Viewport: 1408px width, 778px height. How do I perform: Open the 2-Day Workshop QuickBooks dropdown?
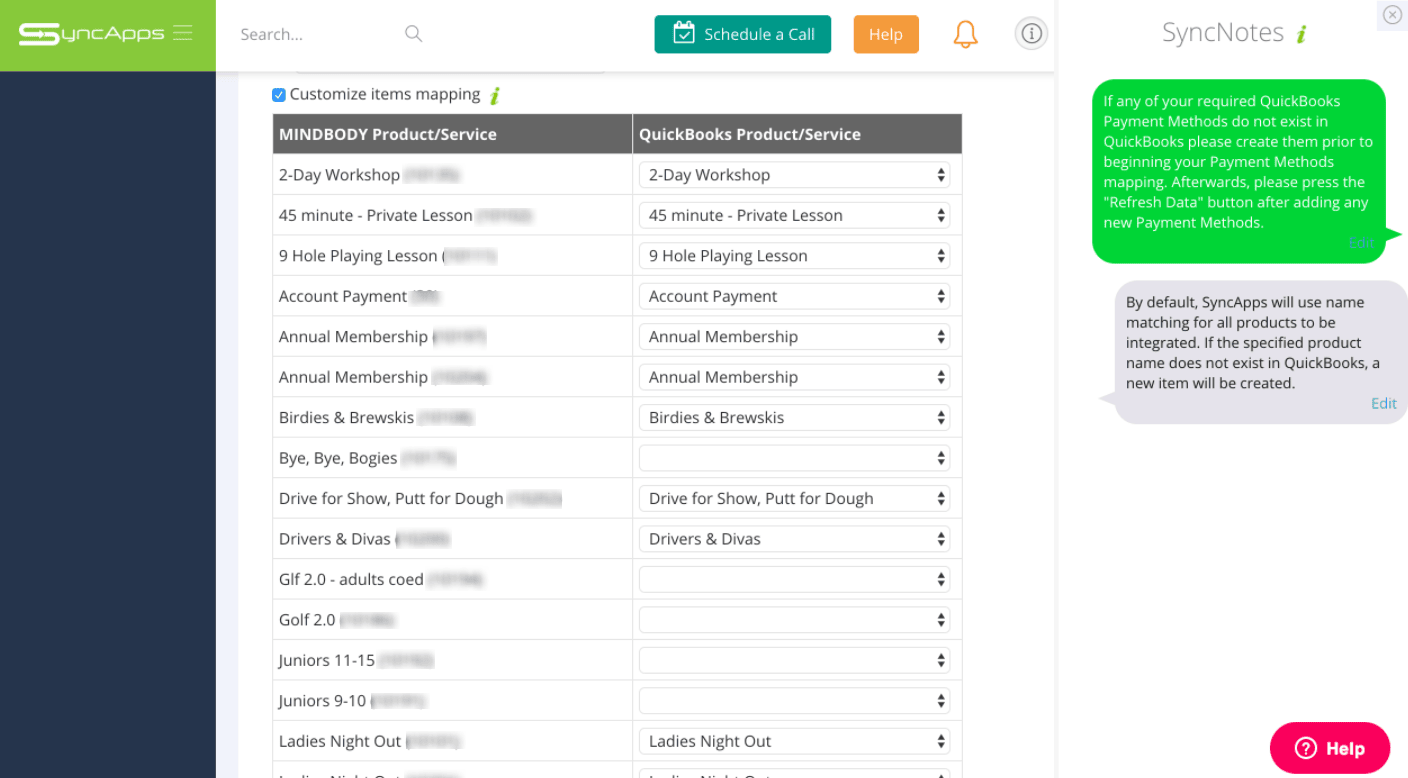tap(795, 175)
